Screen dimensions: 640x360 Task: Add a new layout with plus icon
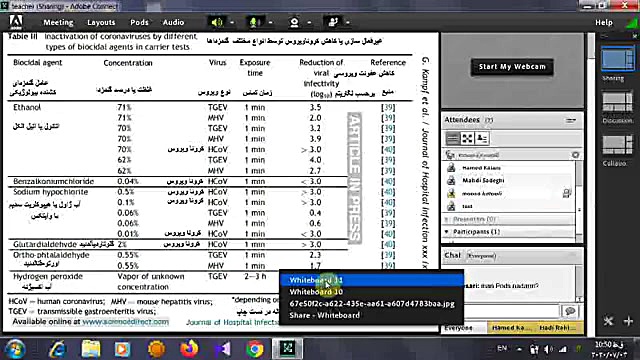click(x=628, y=321)
